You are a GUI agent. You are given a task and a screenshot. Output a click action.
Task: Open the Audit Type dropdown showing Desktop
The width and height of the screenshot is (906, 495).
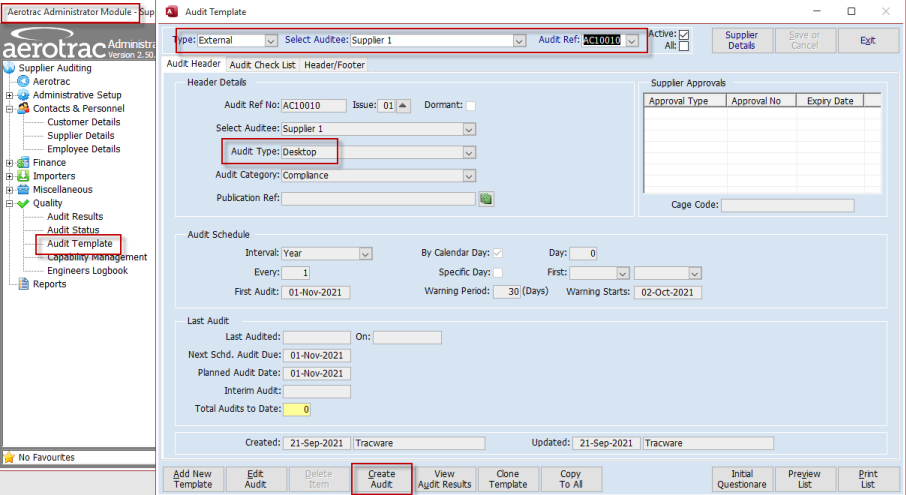coord(469,152)
